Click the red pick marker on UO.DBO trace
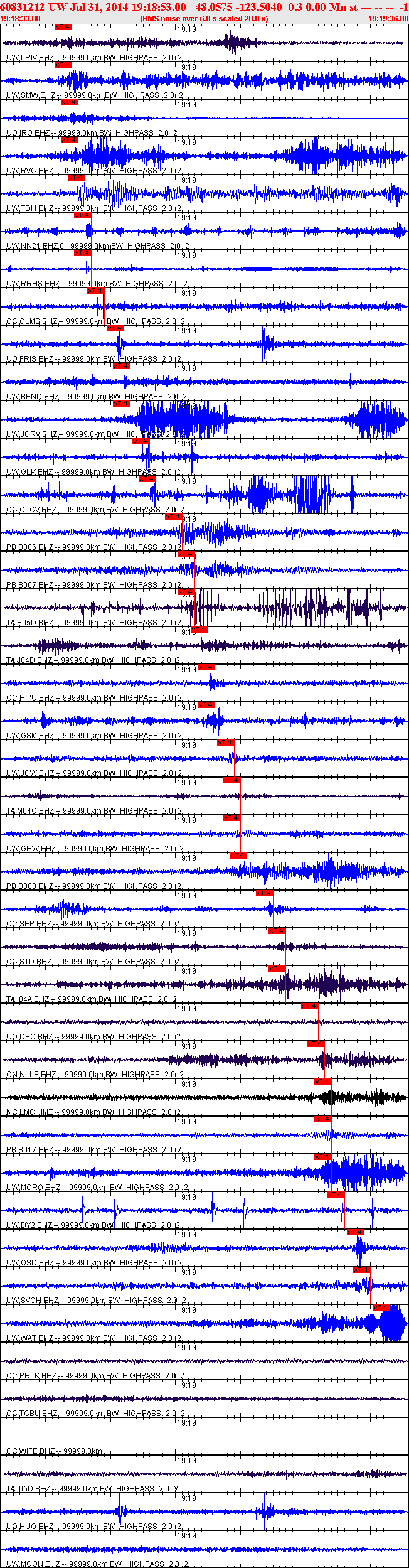 310,1006
